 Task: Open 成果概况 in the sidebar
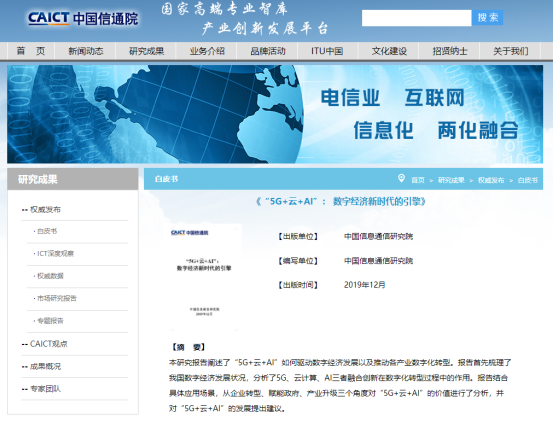coord(45,366)
